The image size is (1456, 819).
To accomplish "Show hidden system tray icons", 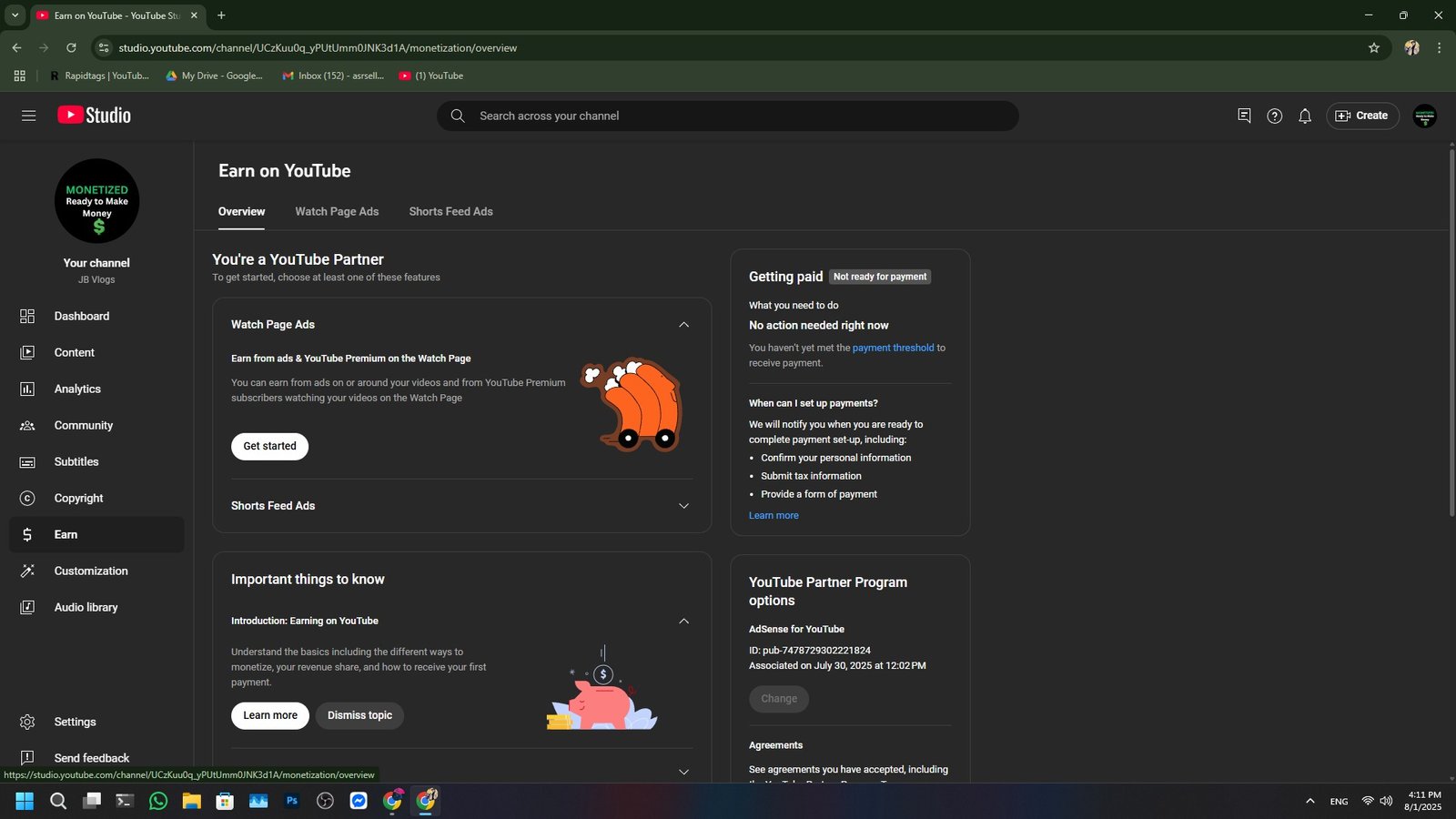I will coord(1310,801).
